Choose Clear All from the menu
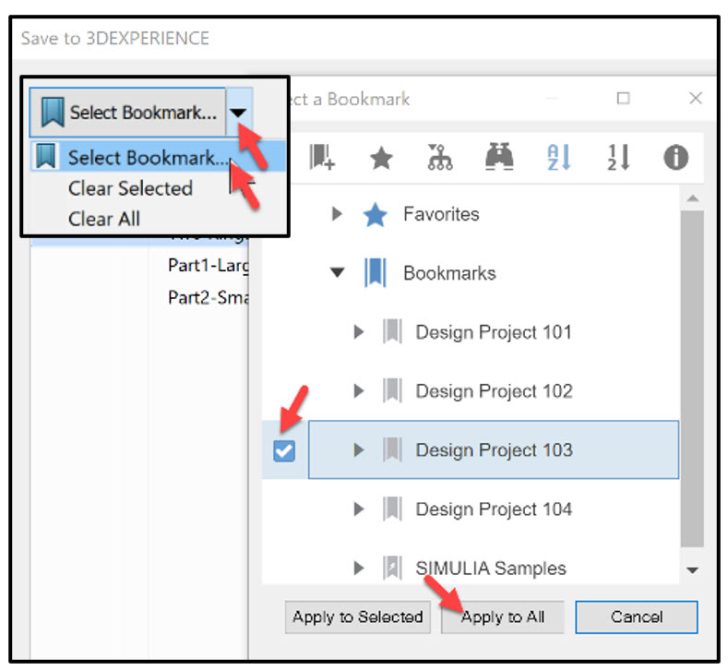 [x=104, y=218]
